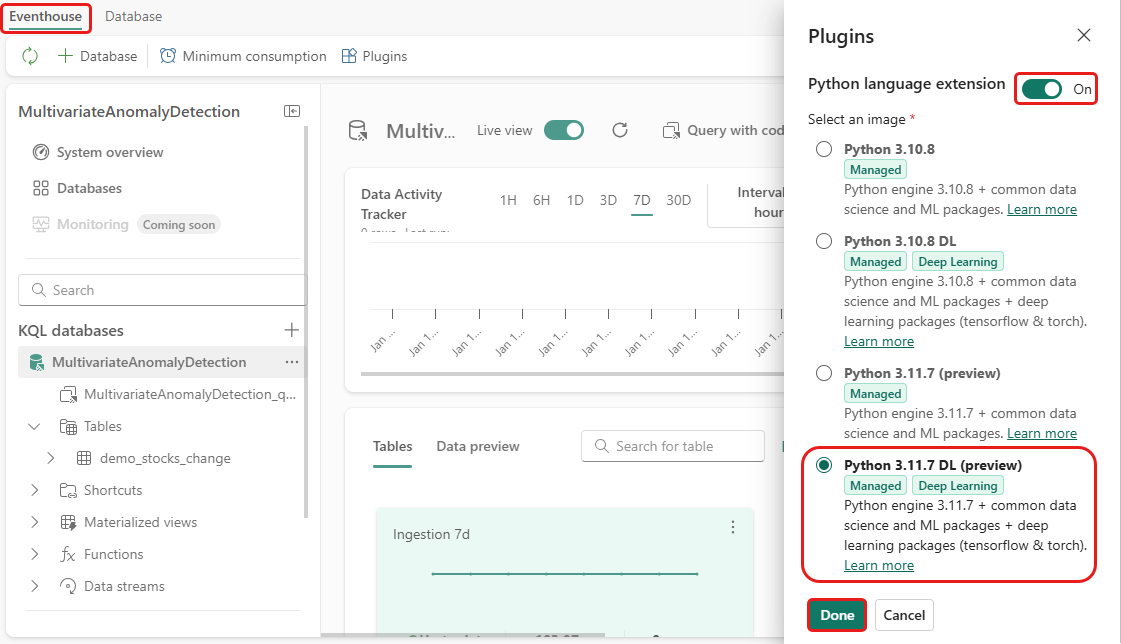
Task: Open Ingestion 7d card options menu
Action: tap(733, 527)
